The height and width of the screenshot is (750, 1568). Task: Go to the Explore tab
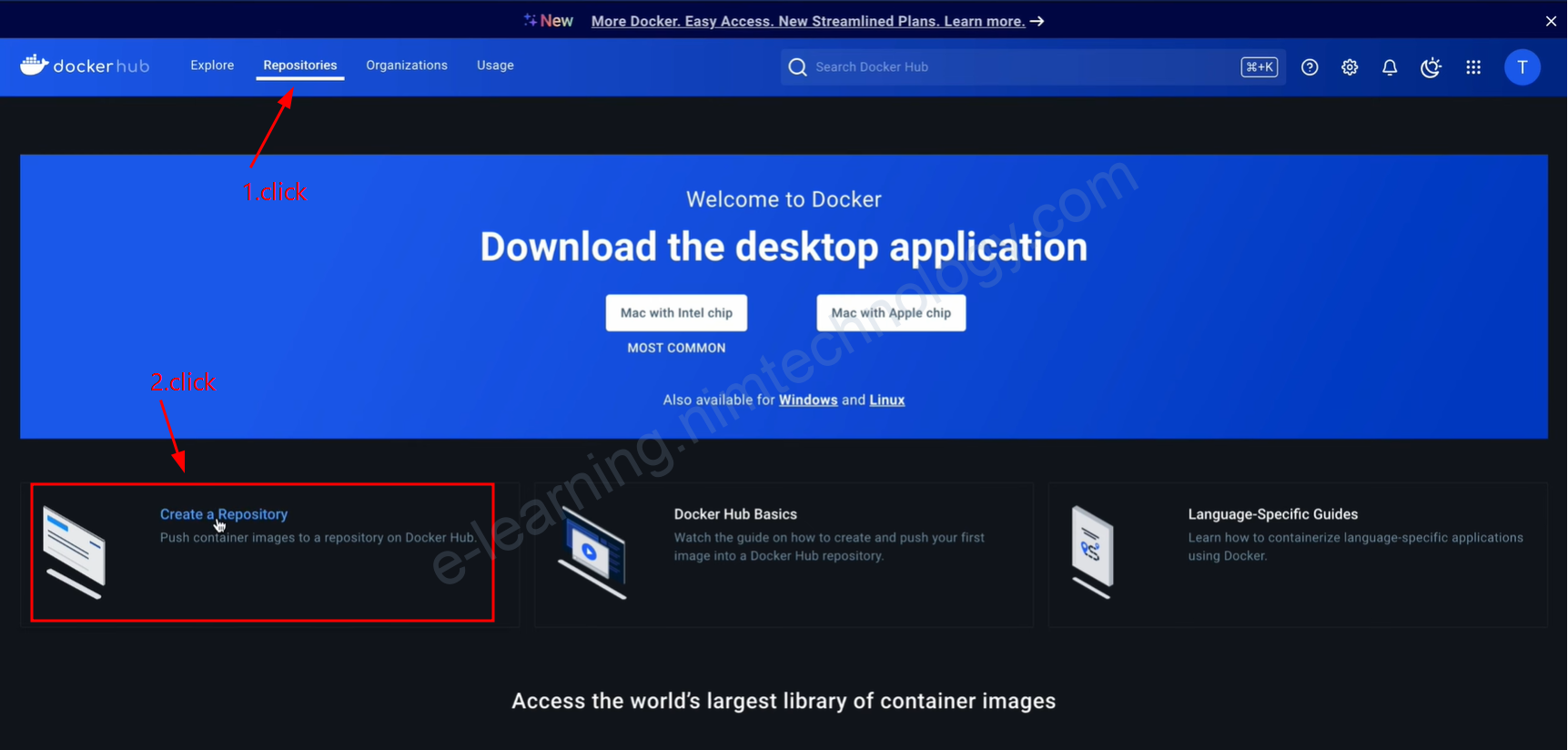coord(212,66)
